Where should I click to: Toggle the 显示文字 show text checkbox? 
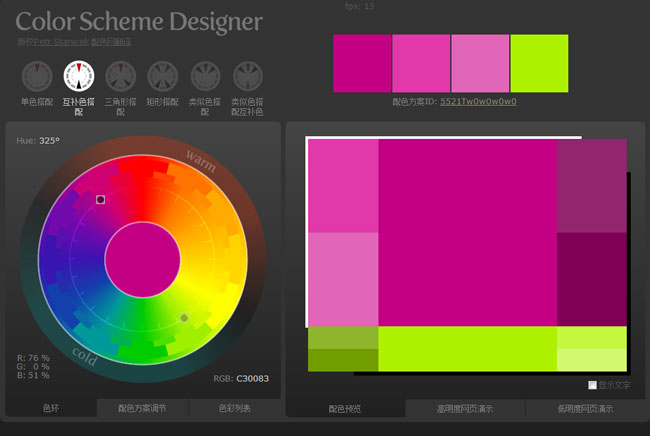[593, 385]
